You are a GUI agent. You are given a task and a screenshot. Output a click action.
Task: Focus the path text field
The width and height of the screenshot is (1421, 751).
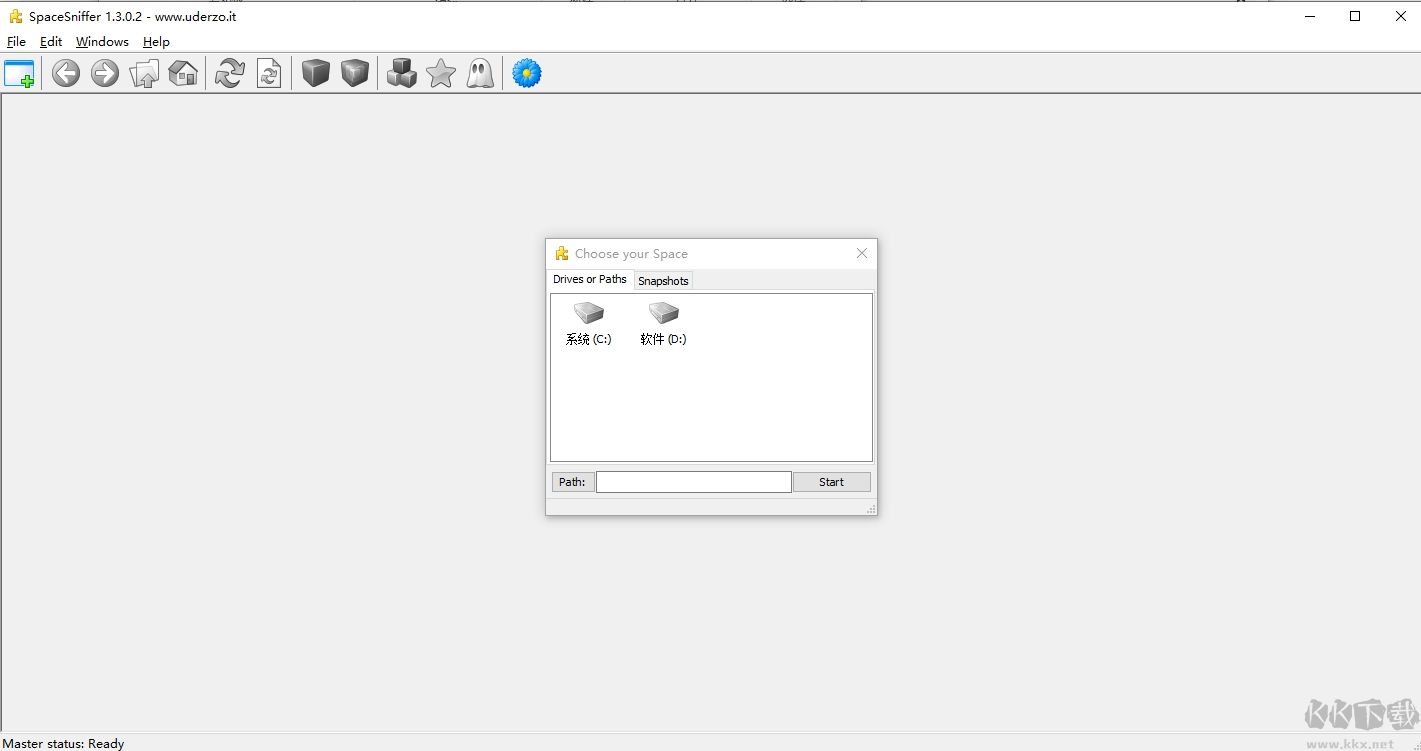click(x=694, y=482)
